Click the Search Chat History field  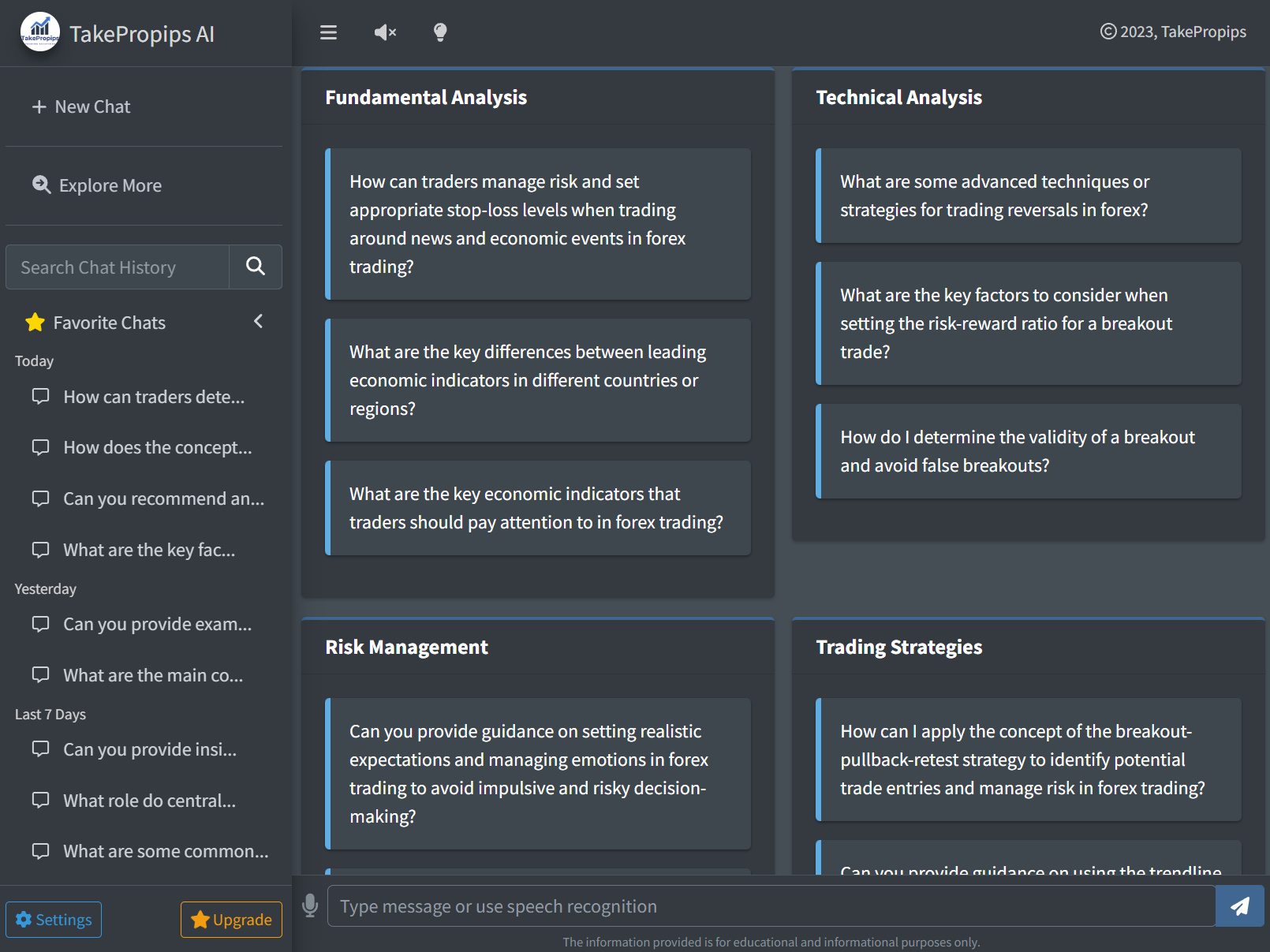click(118, 267)
